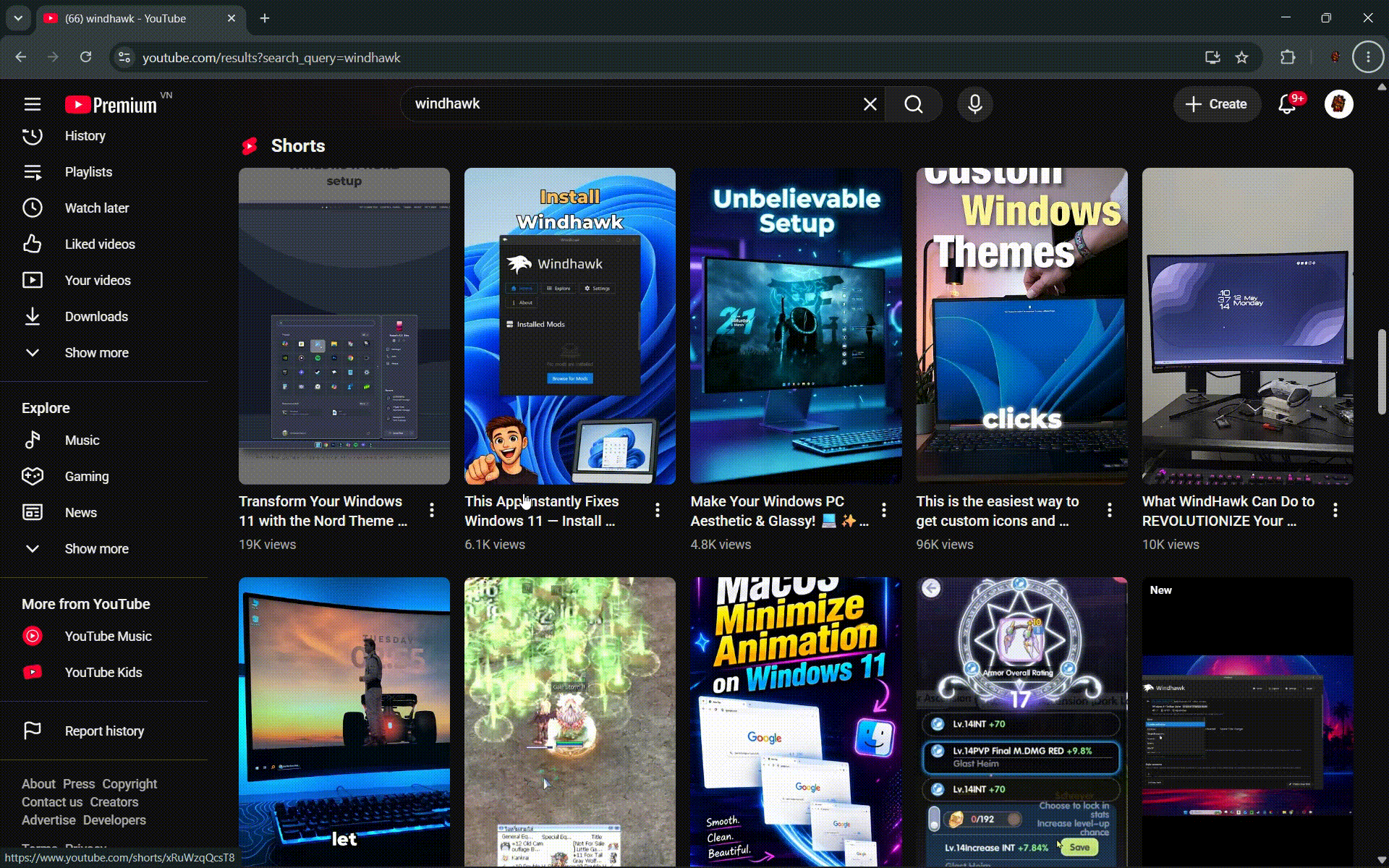The width and height of the screenshot is (1389, 868).
Task: View site information icon in address bar
Action: tap(124, 57)
